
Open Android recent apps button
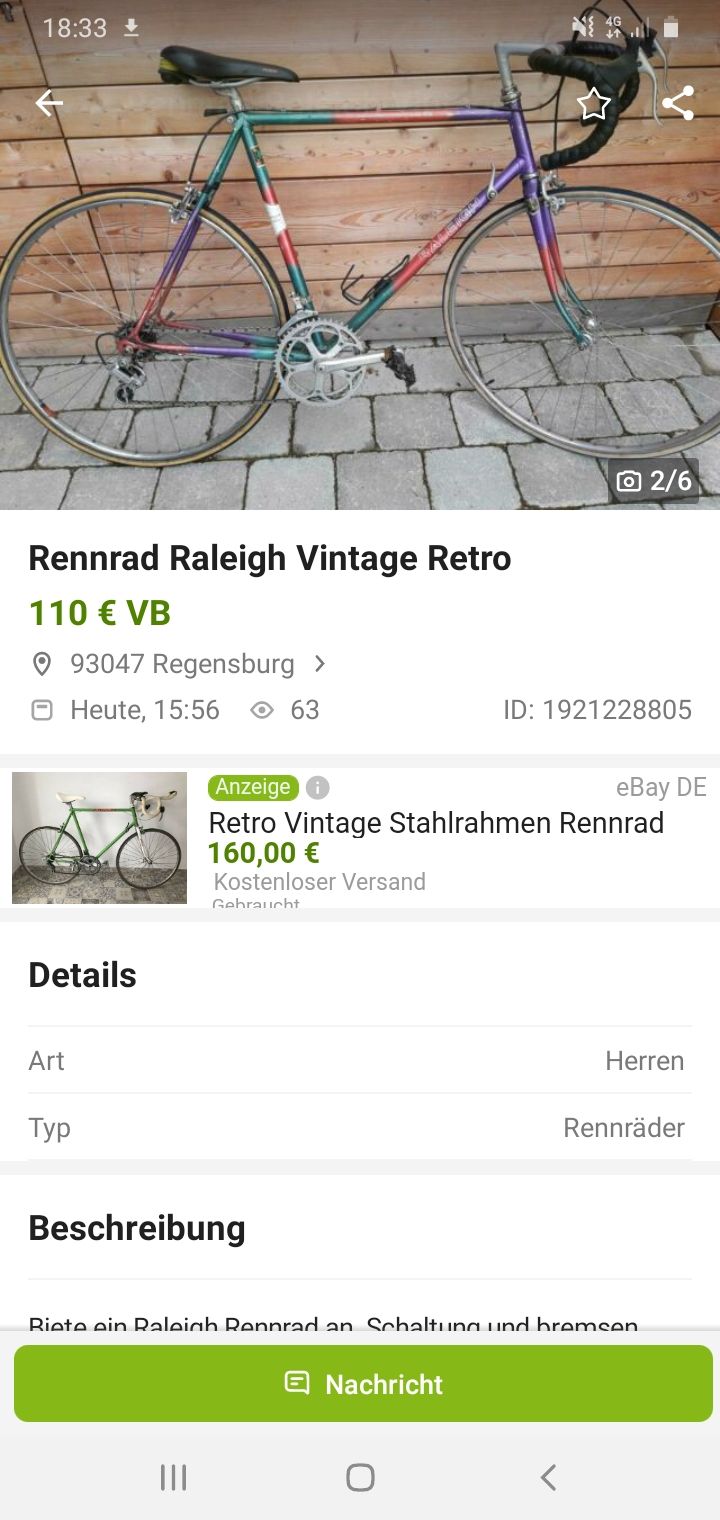[x=173, y=1477]
